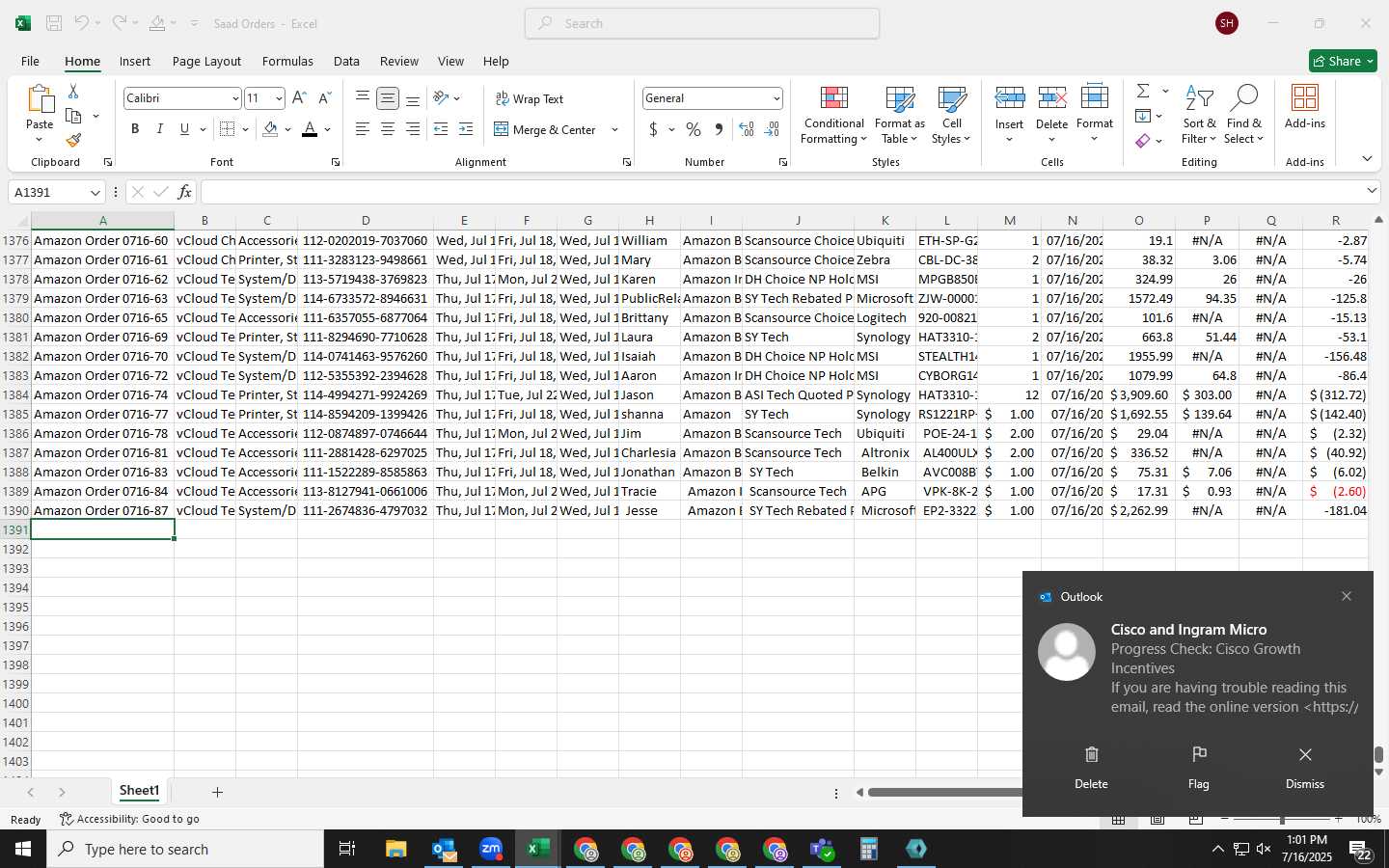Open Find & Select menu
This screenshot has width=1389, height=868.
point(1243,115)
